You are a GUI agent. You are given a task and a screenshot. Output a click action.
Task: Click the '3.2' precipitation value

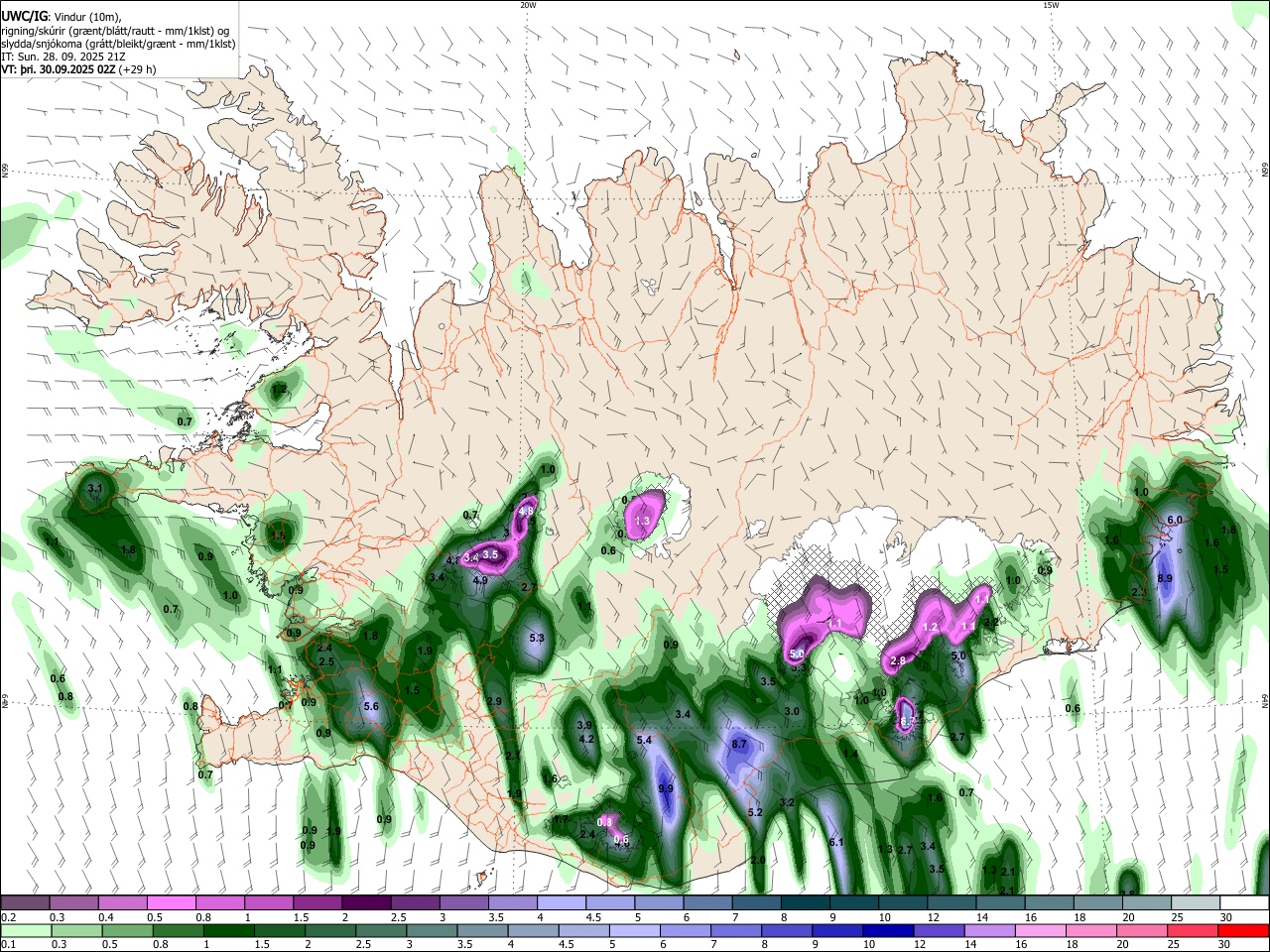pyautogui.click(x=787, y=801)
